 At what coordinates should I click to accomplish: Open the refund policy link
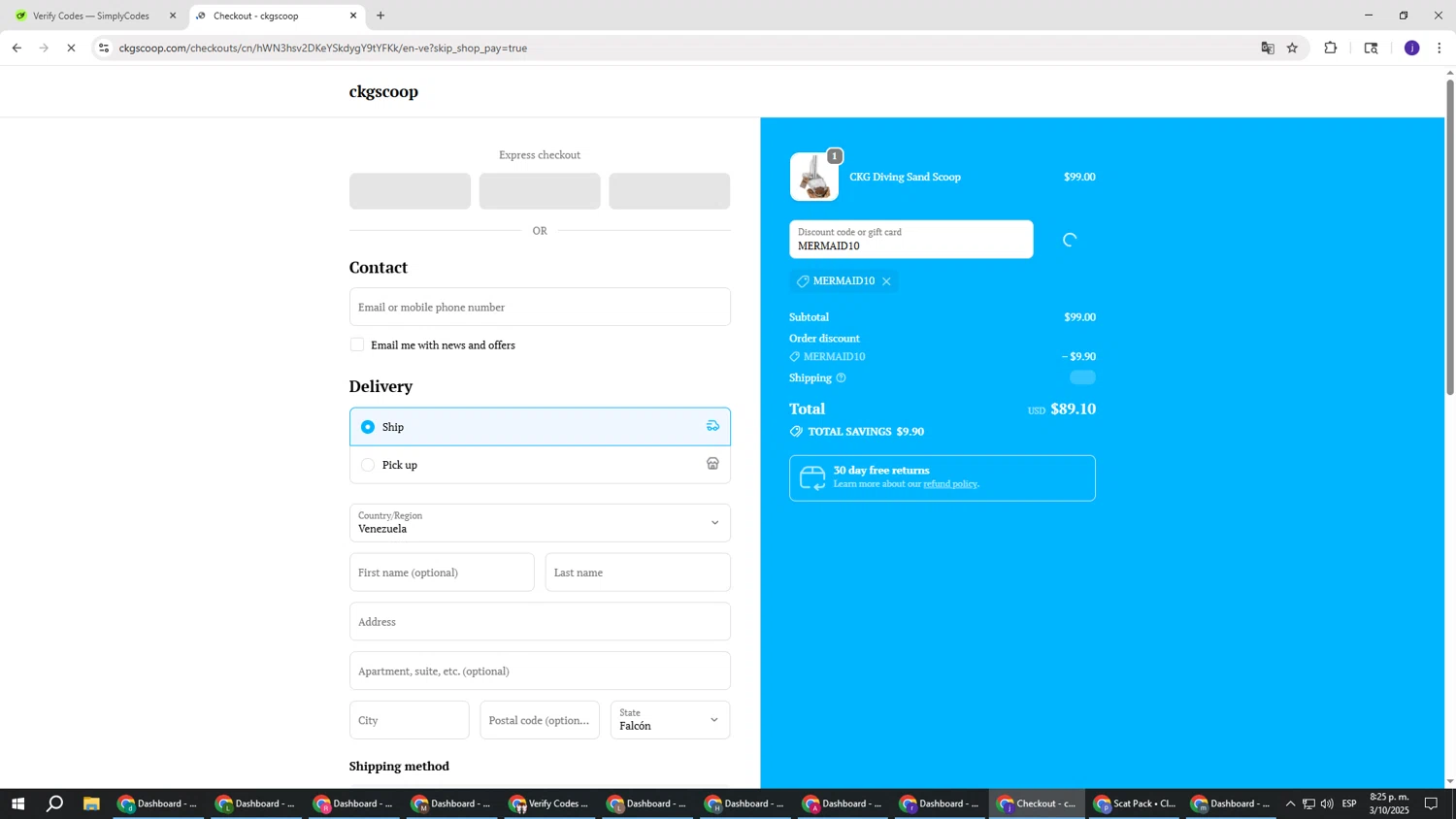(949, 483)
